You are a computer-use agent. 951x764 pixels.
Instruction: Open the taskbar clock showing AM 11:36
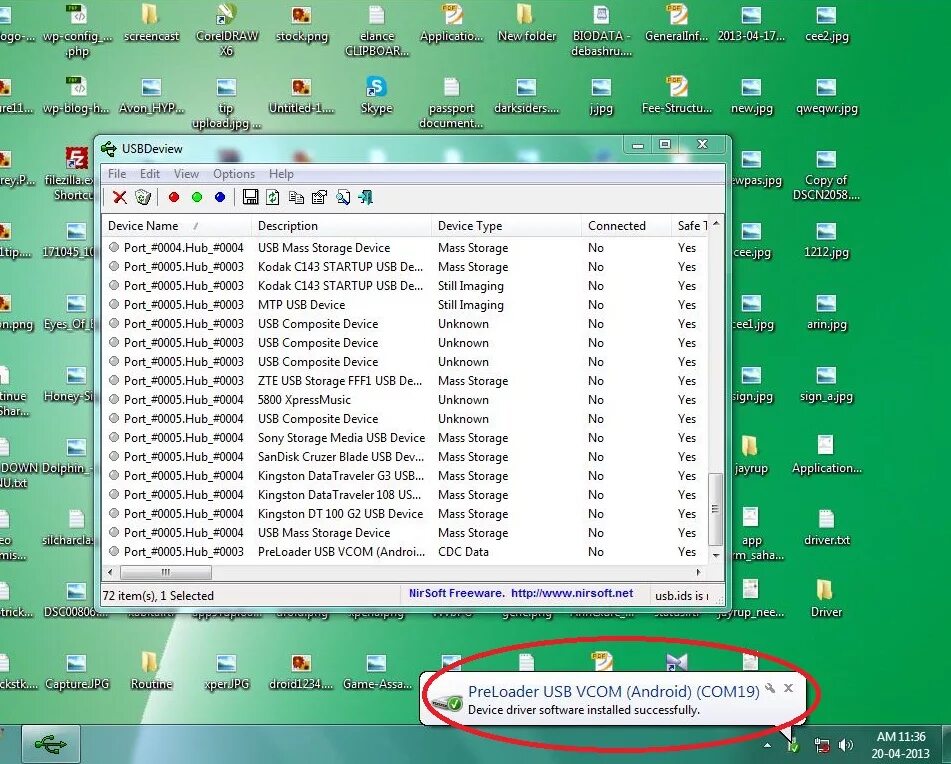pyautogui.click(x=901, y=745)
